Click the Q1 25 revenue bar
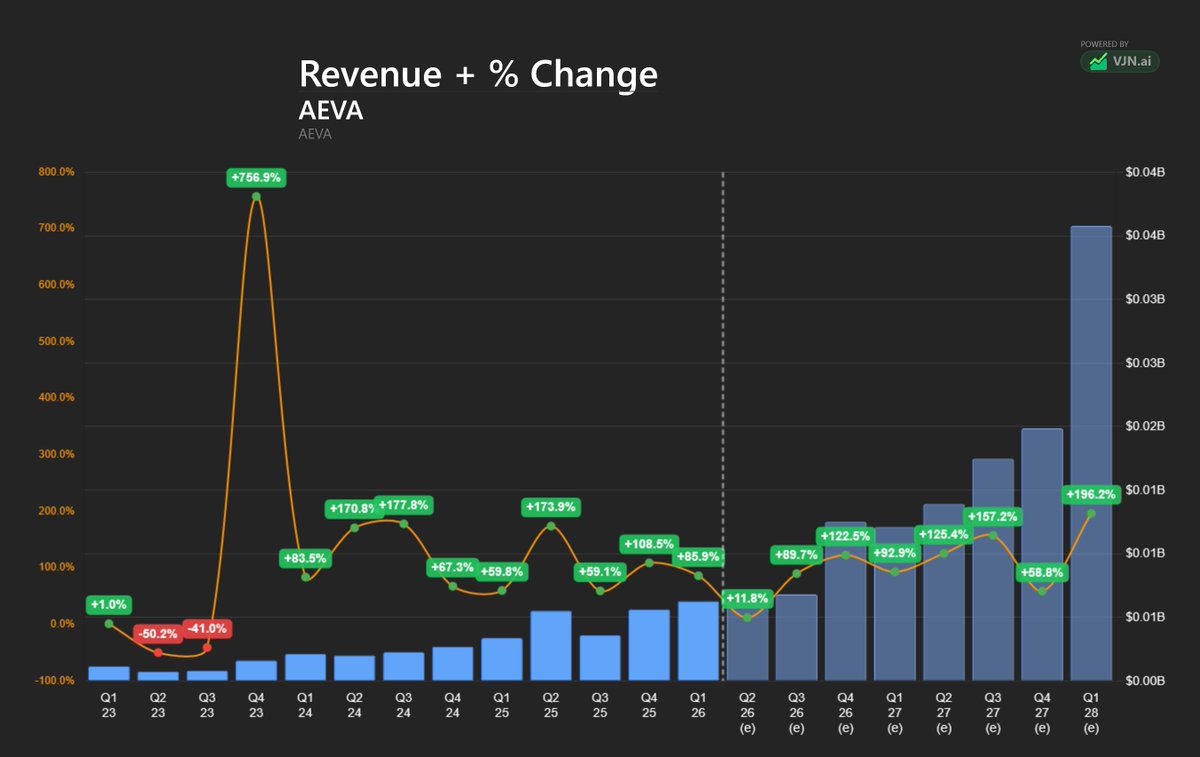The image size is (1200, 757). tap(502, 659)
